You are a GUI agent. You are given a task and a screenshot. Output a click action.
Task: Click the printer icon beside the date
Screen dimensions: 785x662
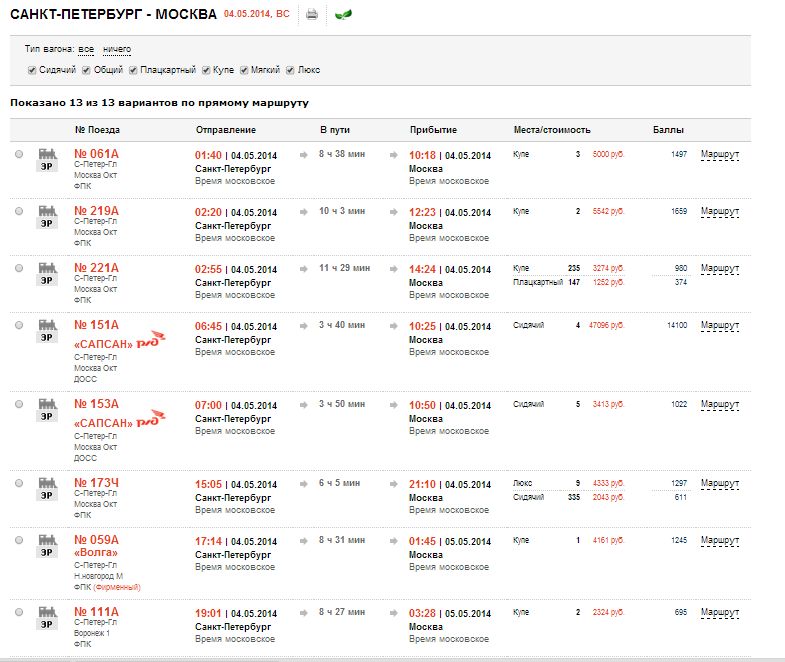tap(312, 15)
